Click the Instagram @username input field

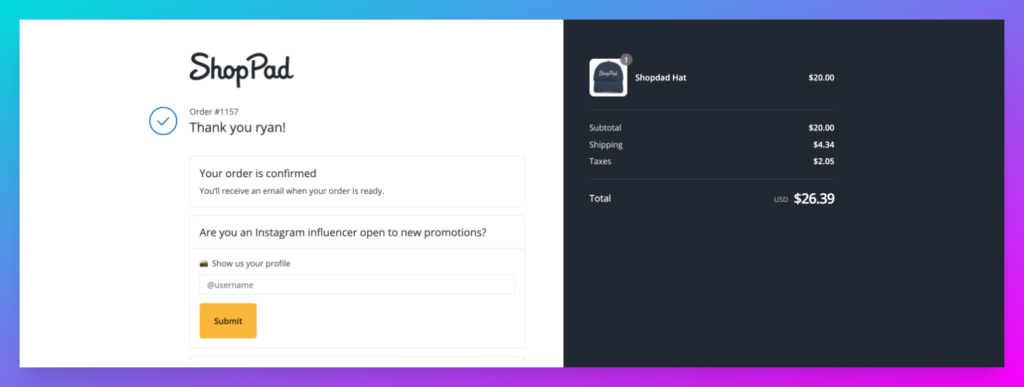pyautogui.click(x=357, y=285)
